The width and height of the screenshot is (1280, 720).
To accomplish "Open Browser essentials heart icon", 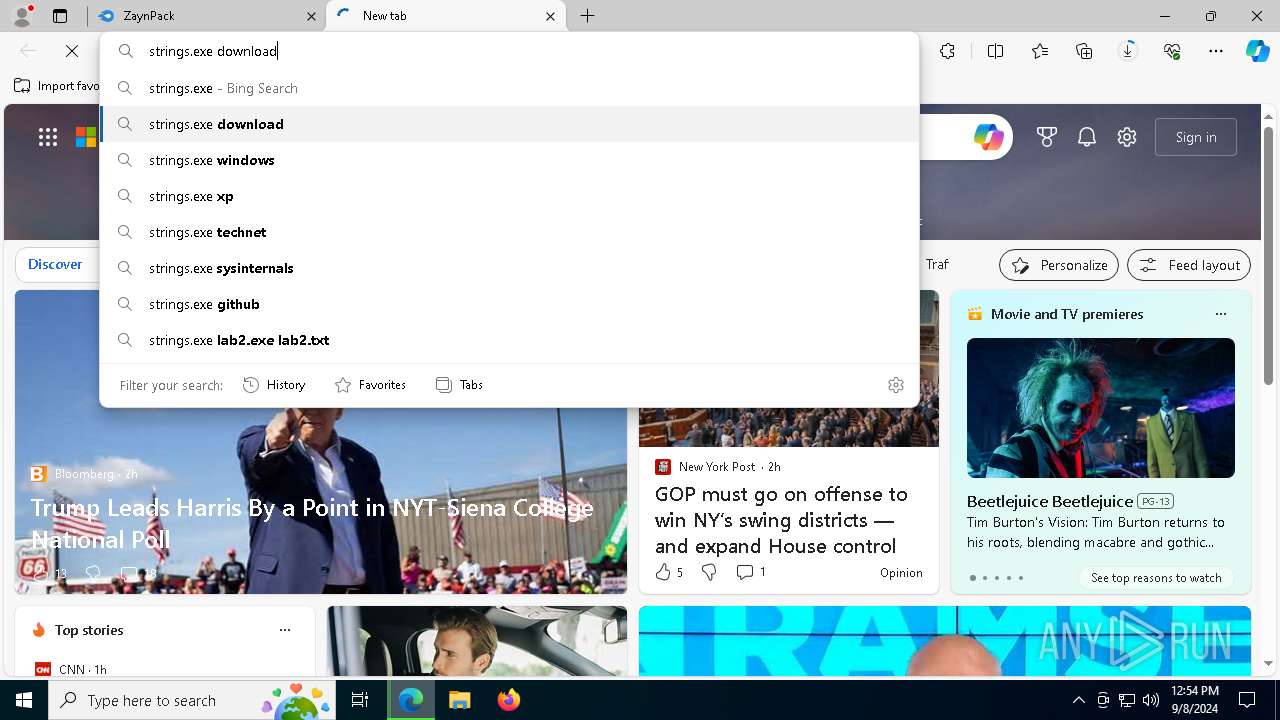I will (1172, 51).
